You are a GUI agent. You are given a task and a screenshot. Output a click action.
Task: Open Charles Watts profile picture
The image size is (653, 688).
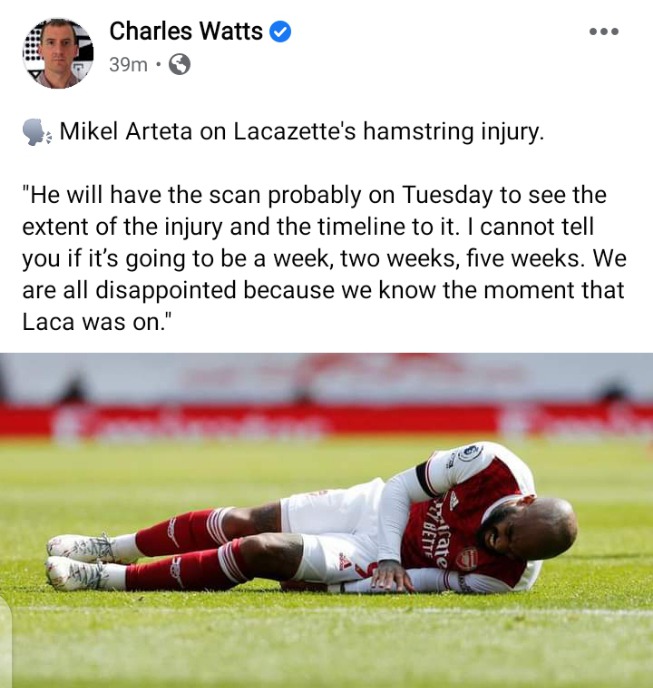pyautogui.click(x=58, y=53)
